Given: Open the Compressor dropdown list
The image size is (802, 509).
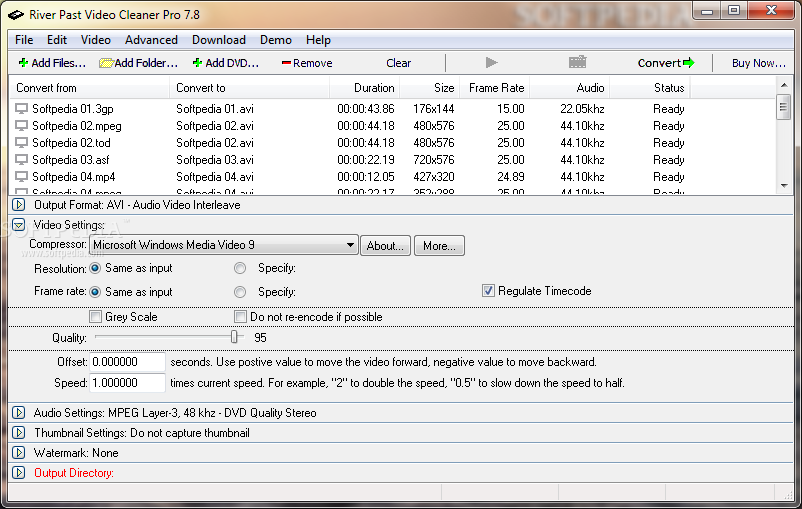Looking at the screenshot, I should [224, 245].
